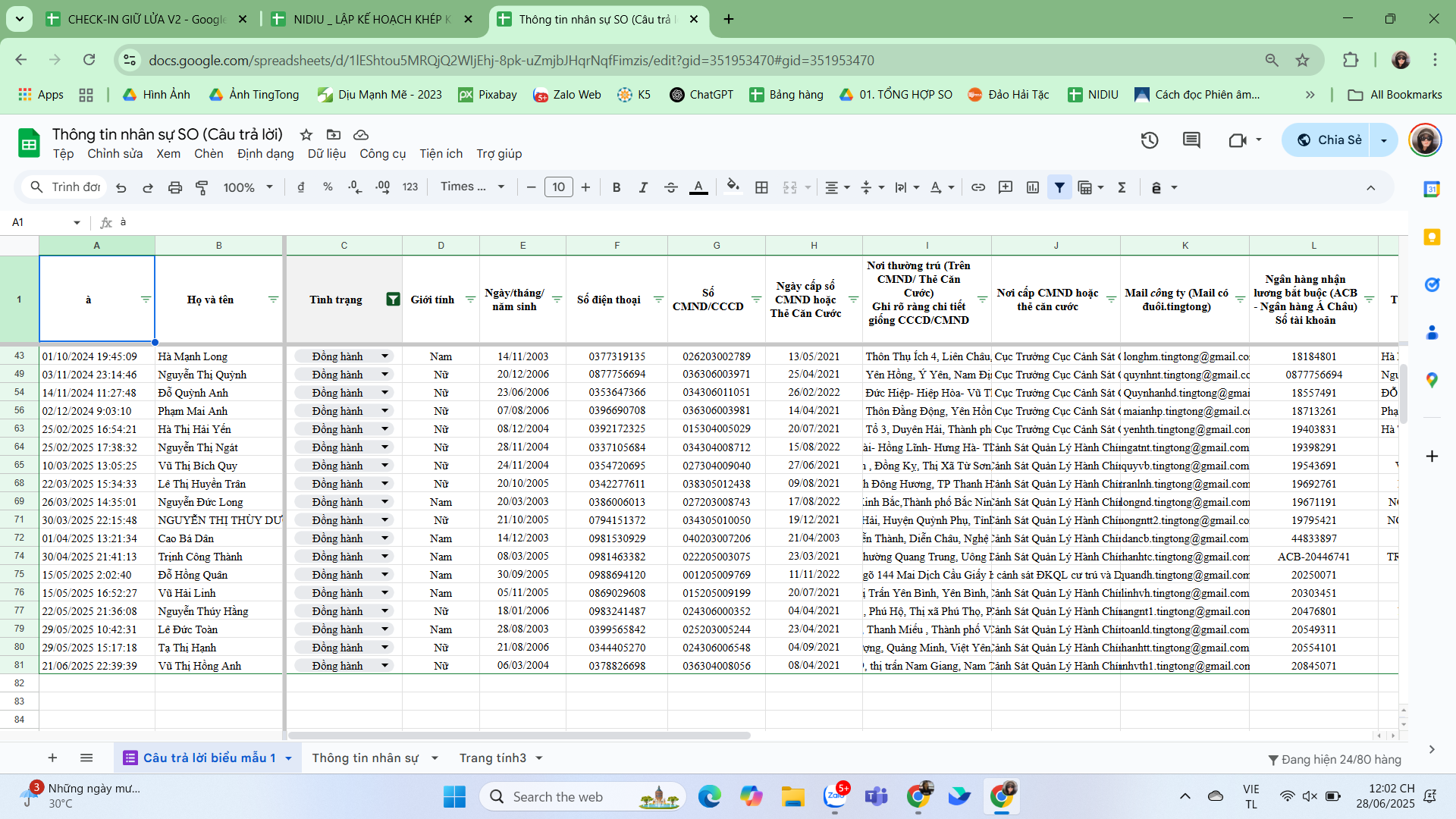Click the Chia sẻ share button
Screen dimensions: 1456x819
[1329, 140]
